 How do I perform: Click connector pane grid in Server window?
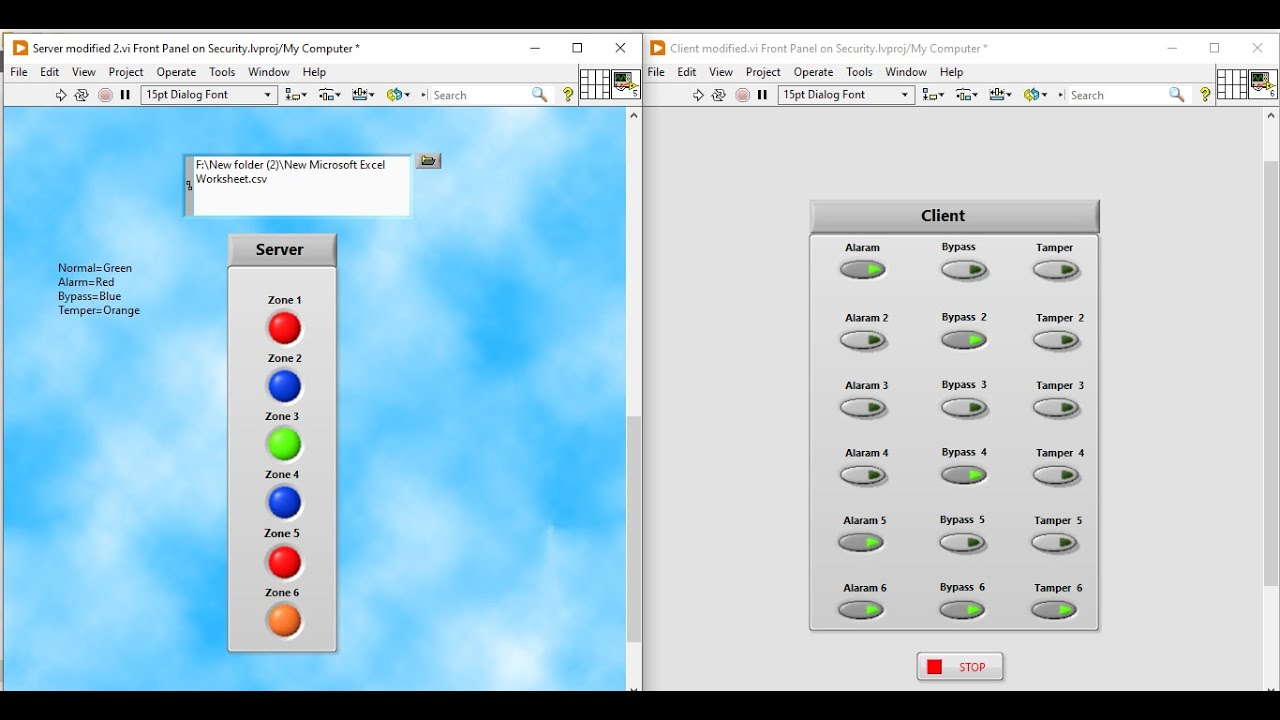click(595, 84)
